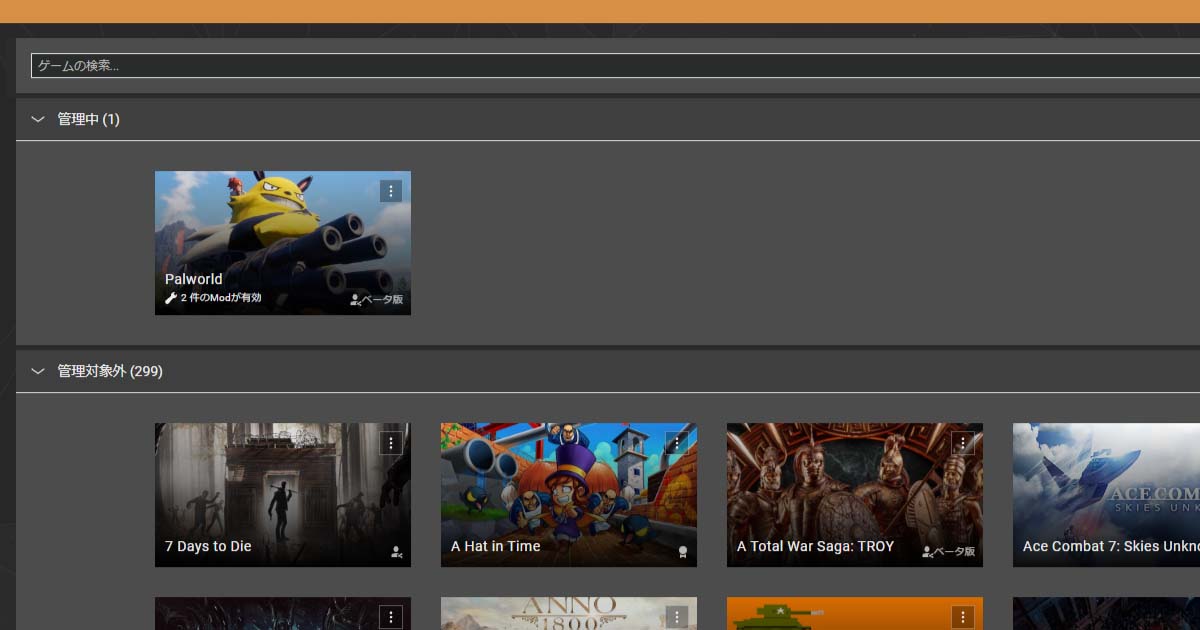
Task: Click the wrench icon on Palworld
Action: pyautogui.click(x=171, y=298)
